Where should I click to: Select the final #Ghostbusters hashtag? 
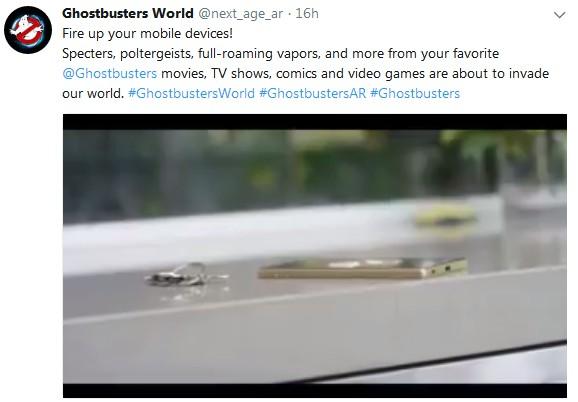(415, 93)
